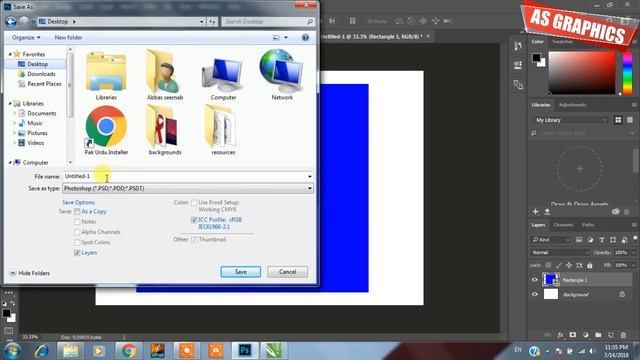
Task: Swap foreground and background colors in toolbar
Action: (13, 303)
